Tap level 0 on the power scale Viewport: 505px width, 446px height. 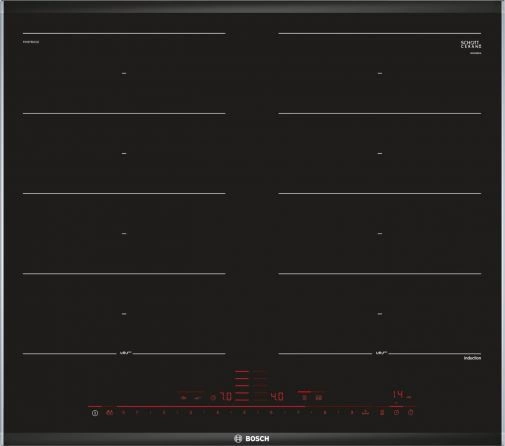point(124,413)
